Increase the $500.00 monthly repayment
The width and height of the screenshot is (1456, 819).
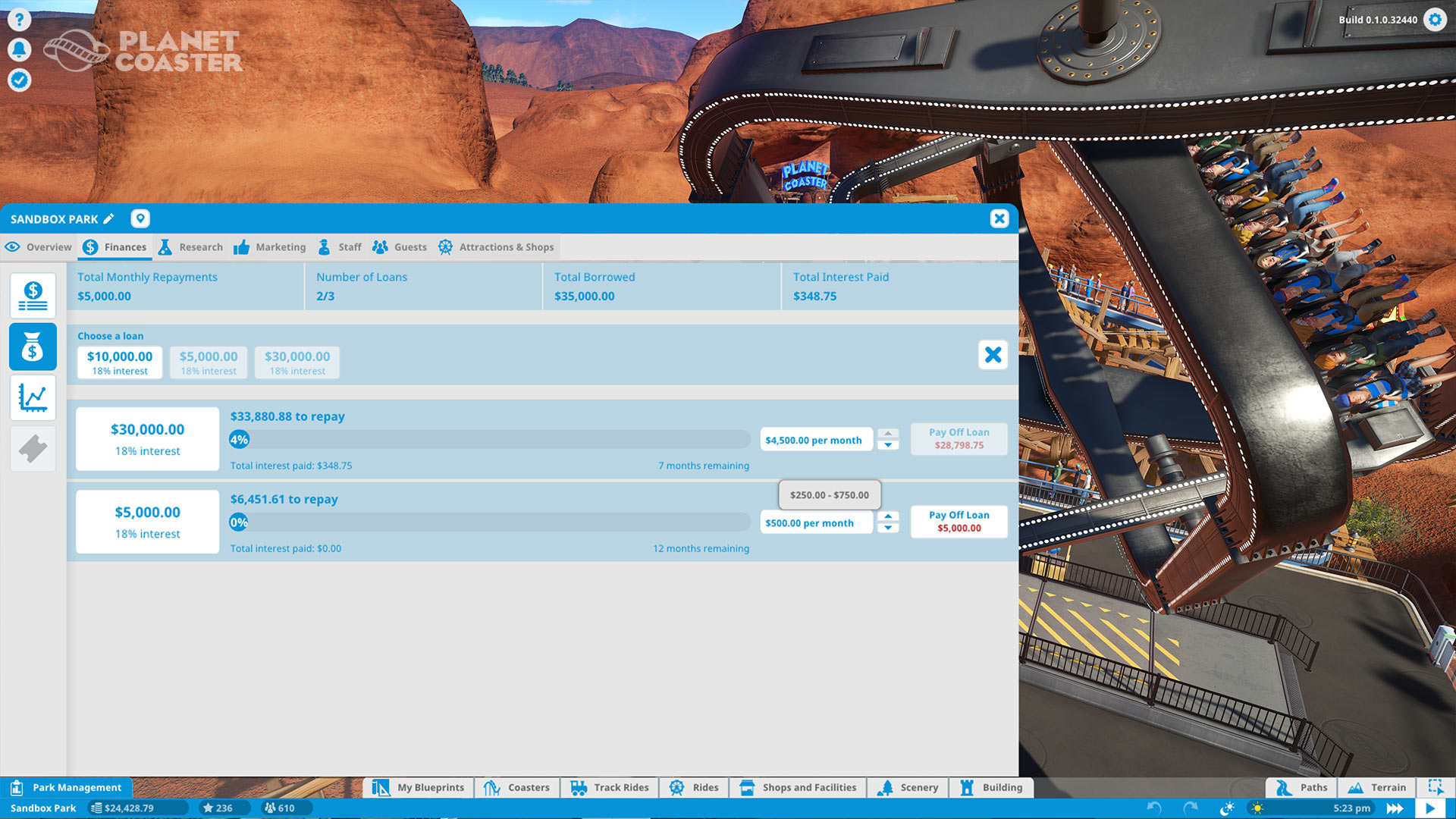pos(888,516)
